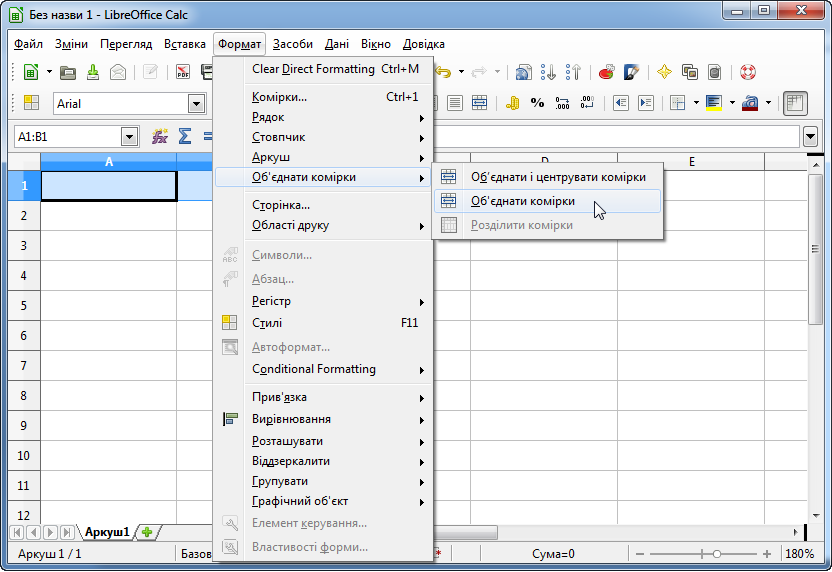
Task: Click the Add Decimal Place icon
Action: [x=562, y=103]
